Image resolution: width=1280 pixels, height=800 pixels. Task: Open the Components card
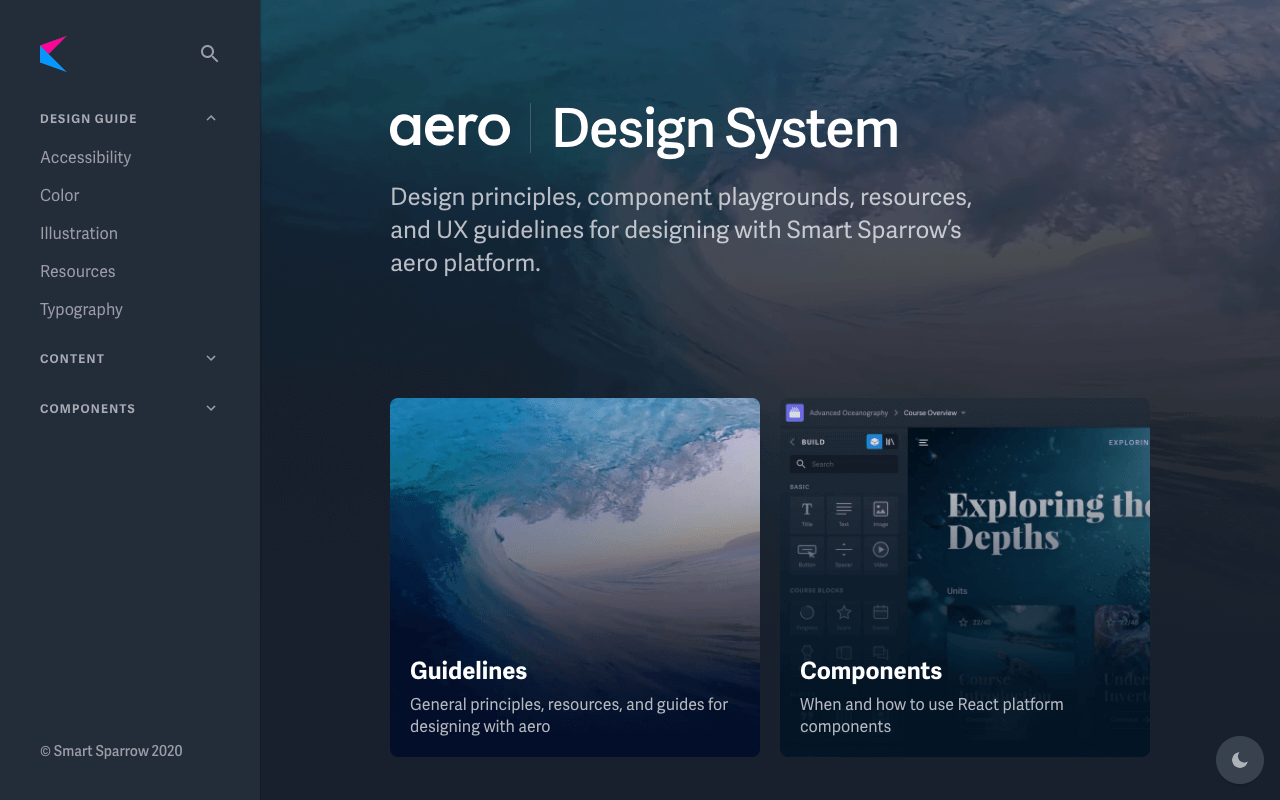965,577
